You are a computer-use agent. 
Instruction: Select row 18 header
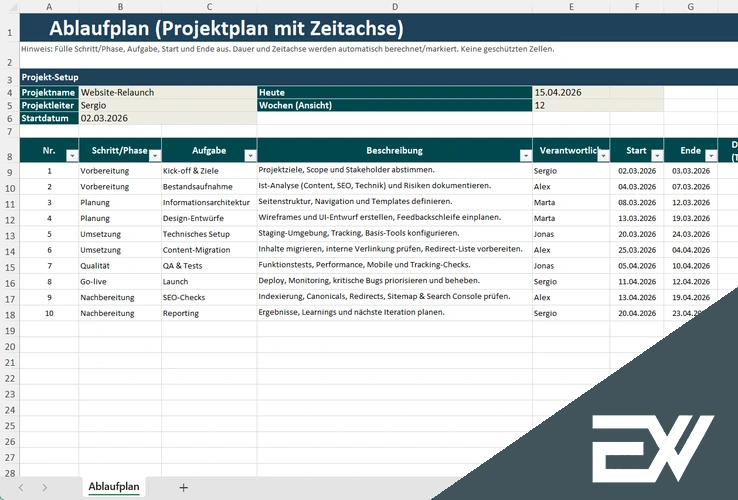[10, 315]
